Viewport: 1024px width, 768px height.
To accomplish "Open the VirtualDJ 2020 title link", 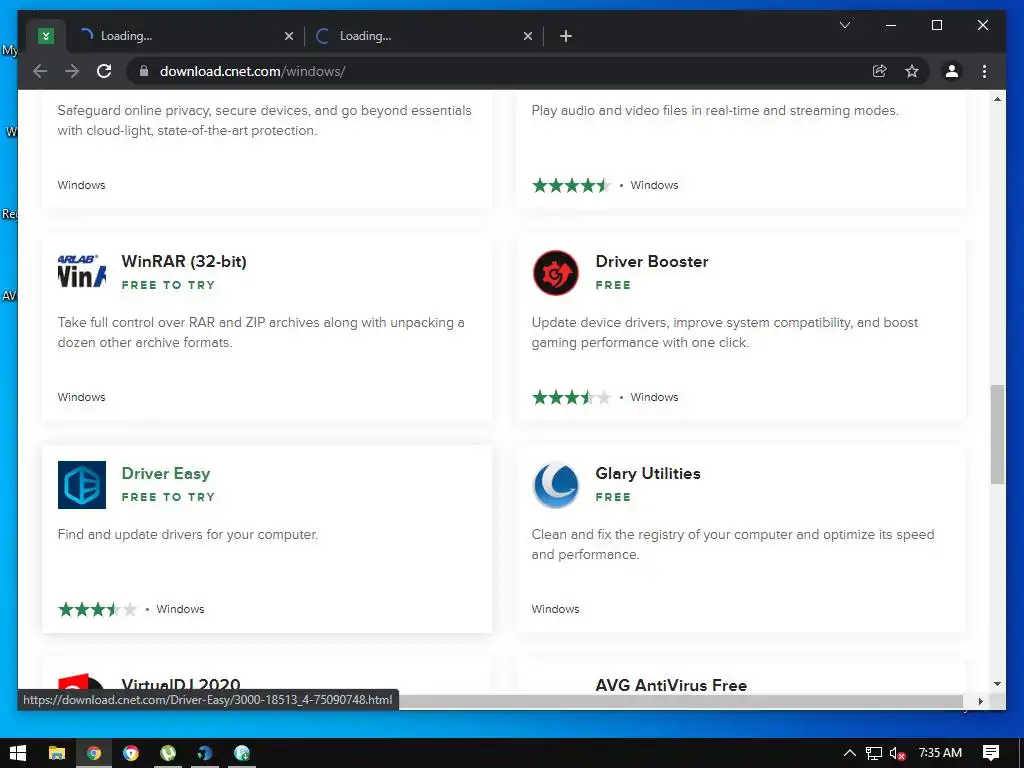I will click(x=181, y=685).
